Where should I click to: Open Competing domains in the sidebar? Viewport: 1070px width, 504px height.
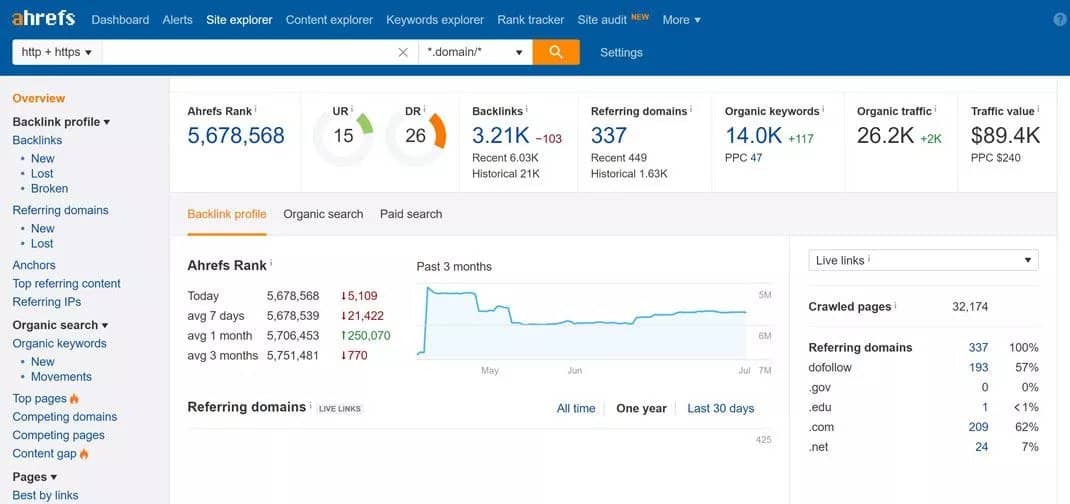[x=65, y=417]
